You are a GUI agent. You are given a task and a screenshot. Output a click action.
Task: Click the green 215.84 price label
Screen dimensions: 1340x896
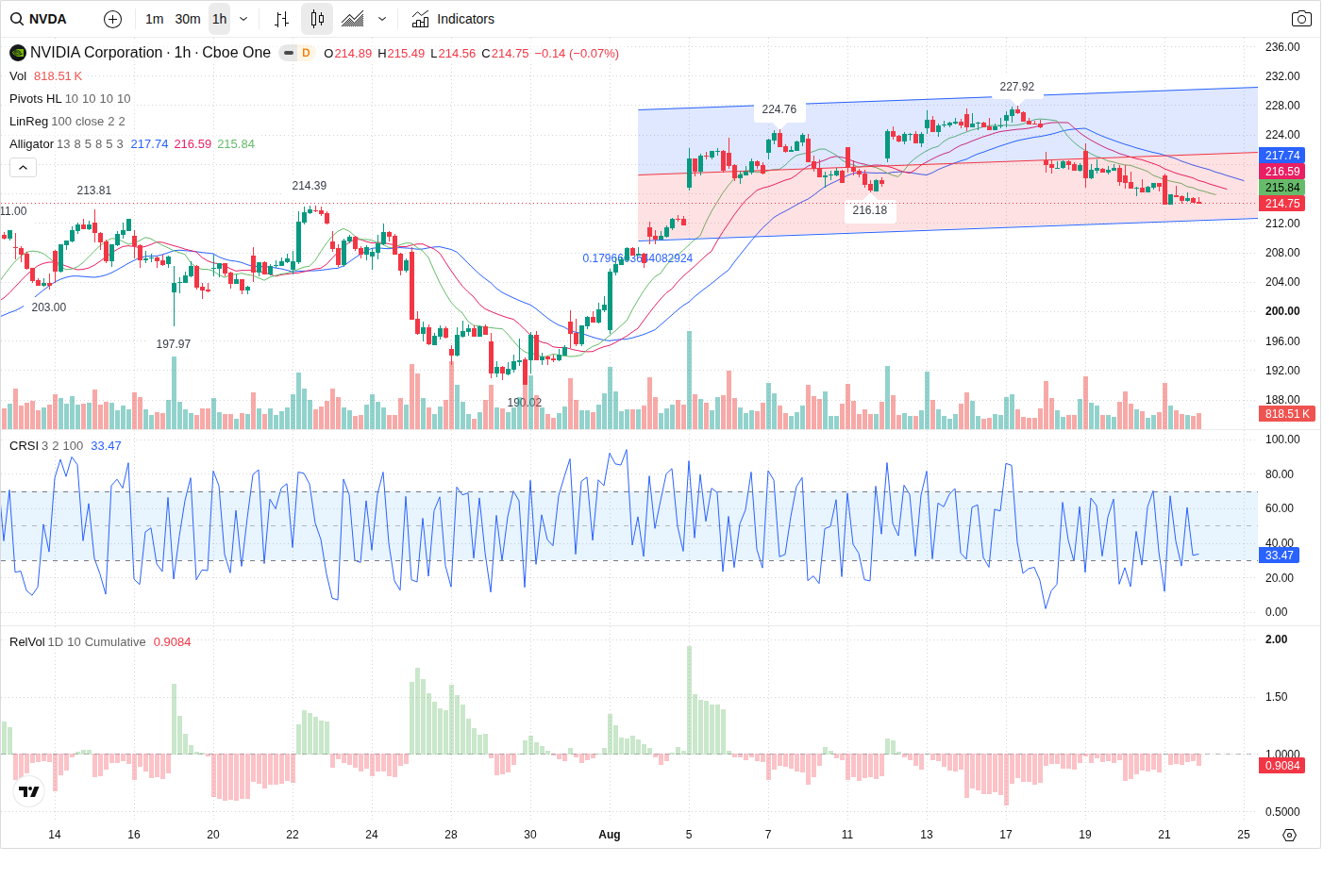point(1282,188)
